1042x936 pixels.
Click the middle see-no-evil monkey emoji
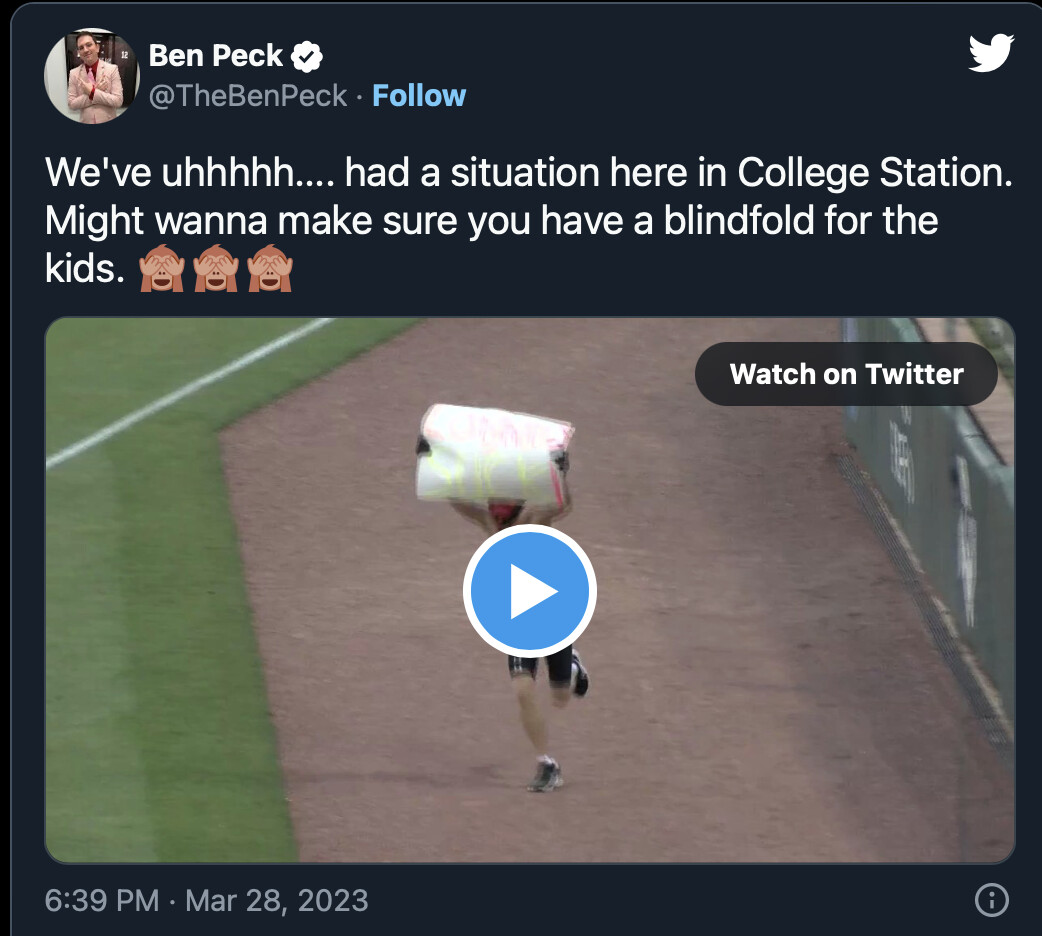pos(215,269)
